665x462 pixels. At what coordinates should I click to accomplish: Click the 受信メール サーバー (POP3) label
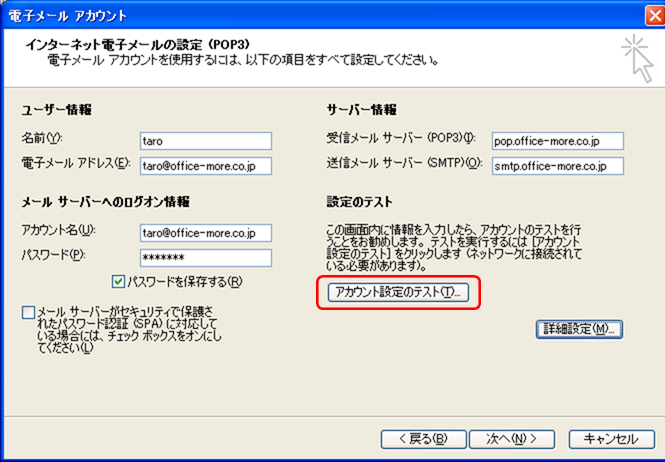pyautogui.click(x=401, y=138)
